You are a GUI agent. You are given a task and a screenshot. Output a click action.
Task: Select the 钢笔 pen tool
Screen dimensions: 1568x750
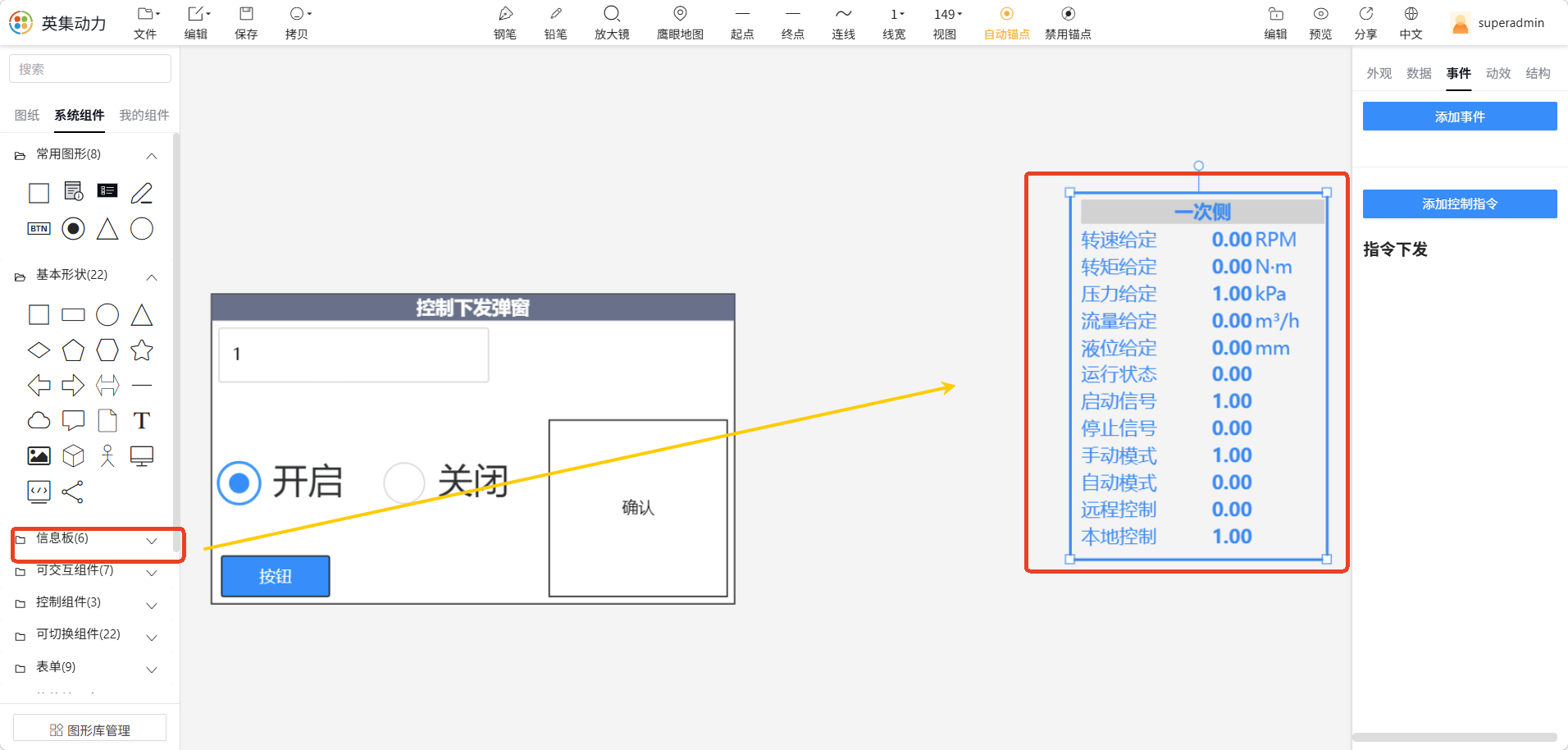[x=505, y=22]
